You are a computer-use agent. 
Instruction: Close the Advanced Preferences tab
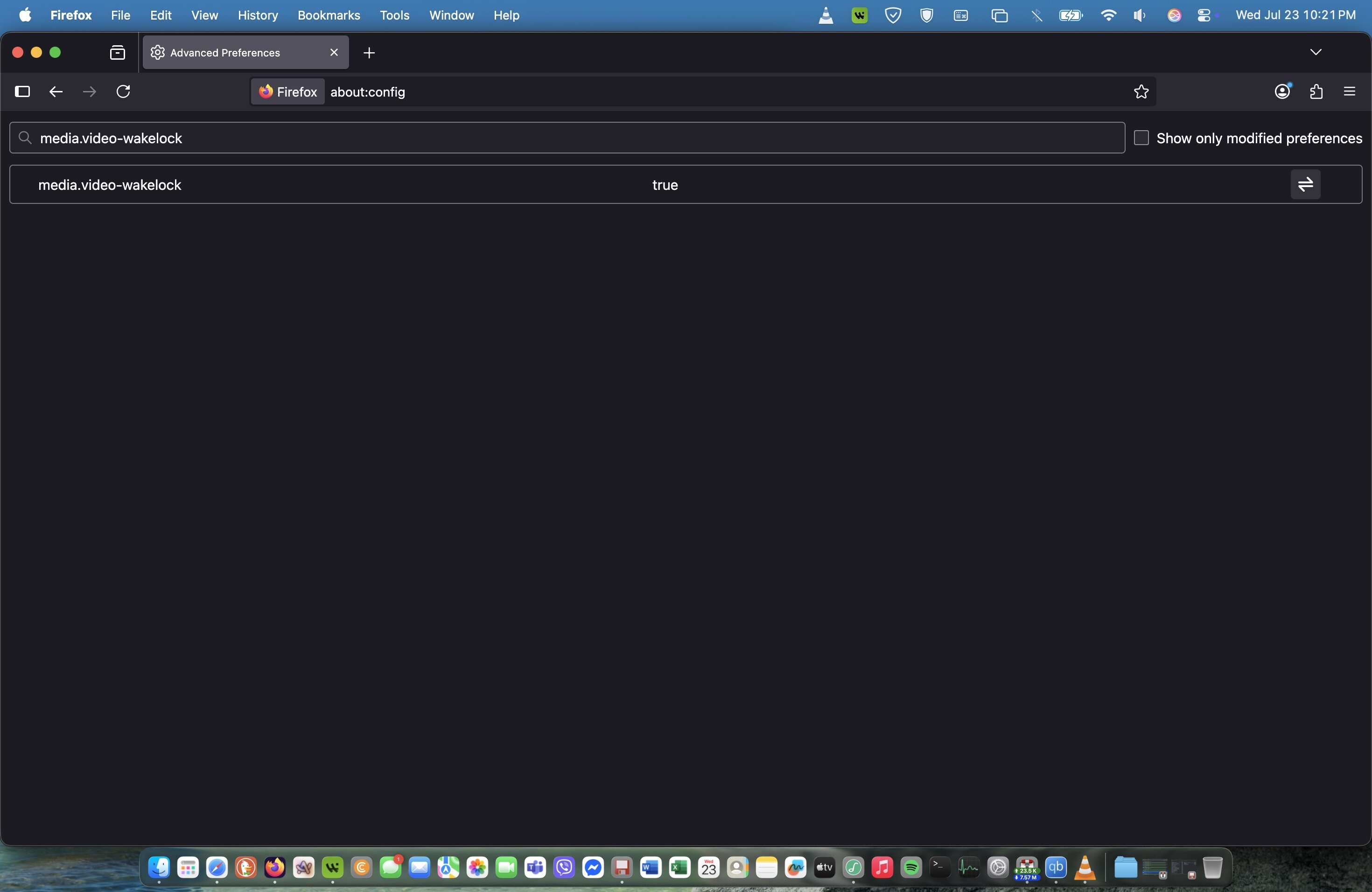(334, 52)
